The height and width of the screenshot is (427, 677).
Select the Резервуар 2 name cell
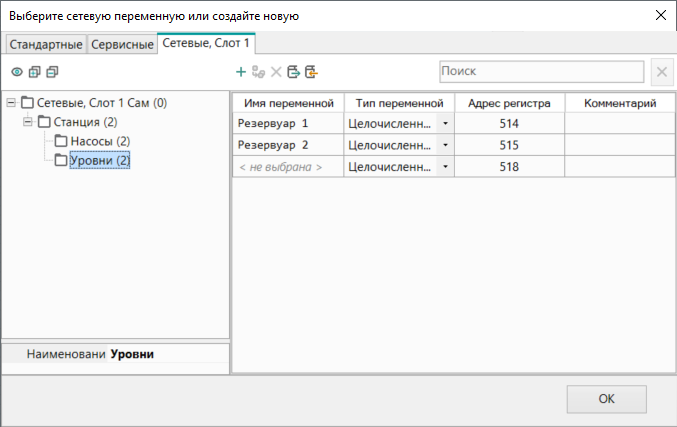(x=288, y=145)
